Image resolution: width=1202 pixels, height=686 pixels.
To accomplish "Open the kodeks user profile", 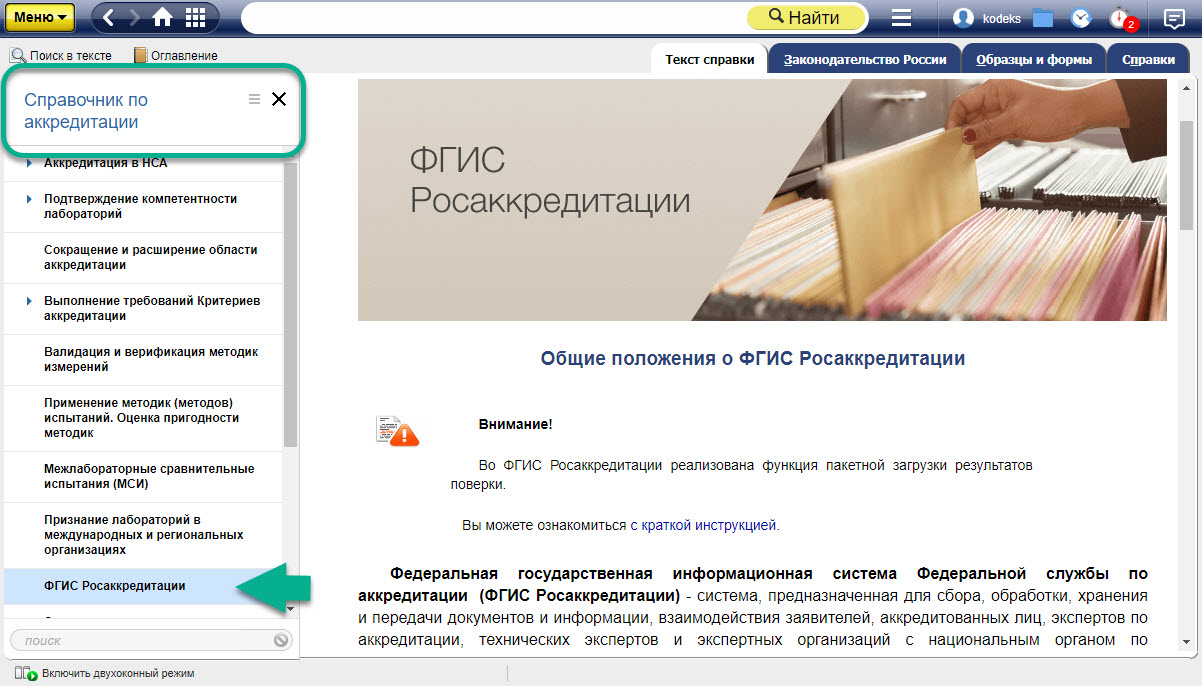I will pos(988,18).
